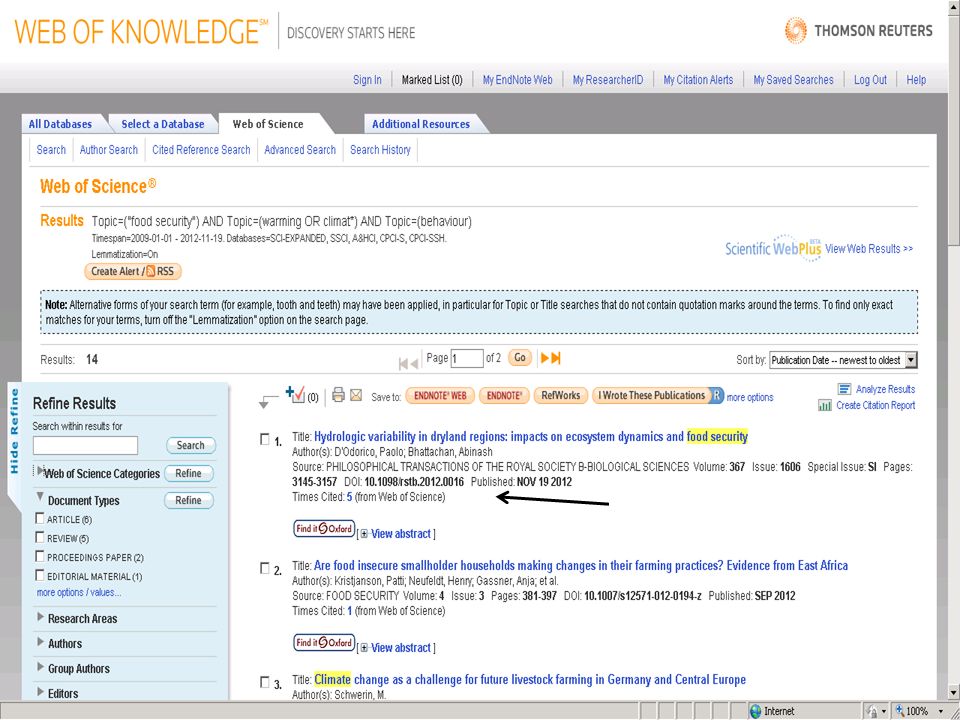Image resolution: width=960 pixels, height=720 pixels.
Task: Click more options / values link
Action: click(79, 593)
